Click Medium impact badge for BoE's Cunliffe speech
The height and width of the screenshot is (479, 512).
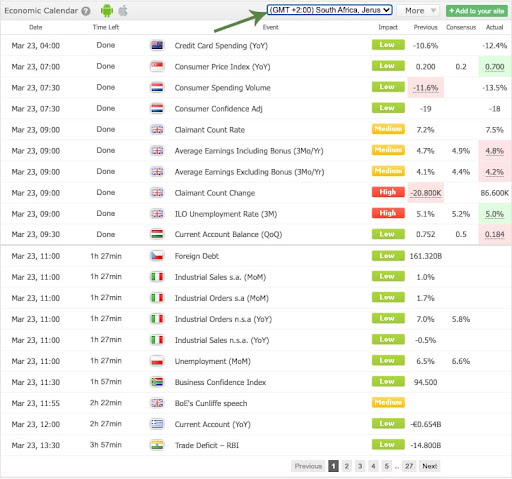pyautogui.click(x=388, y=402)
